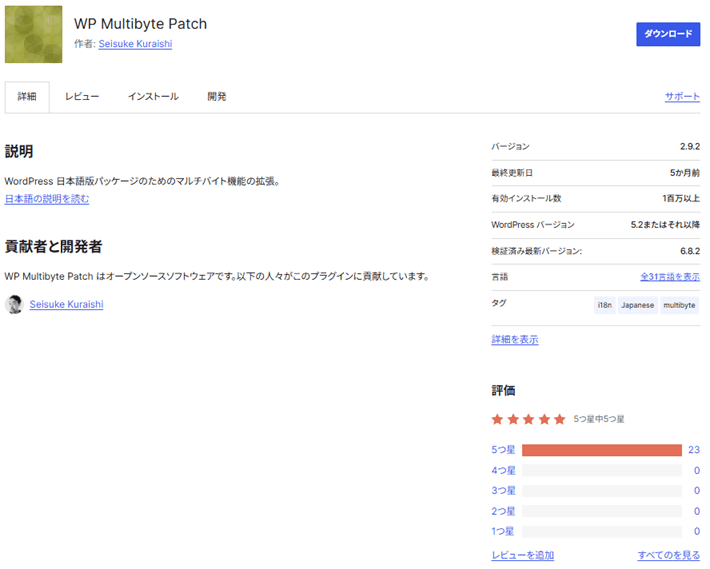Viewport: 710px width, 569px height.
Task: Click the fourth rating star
Action: pos(544,419)
